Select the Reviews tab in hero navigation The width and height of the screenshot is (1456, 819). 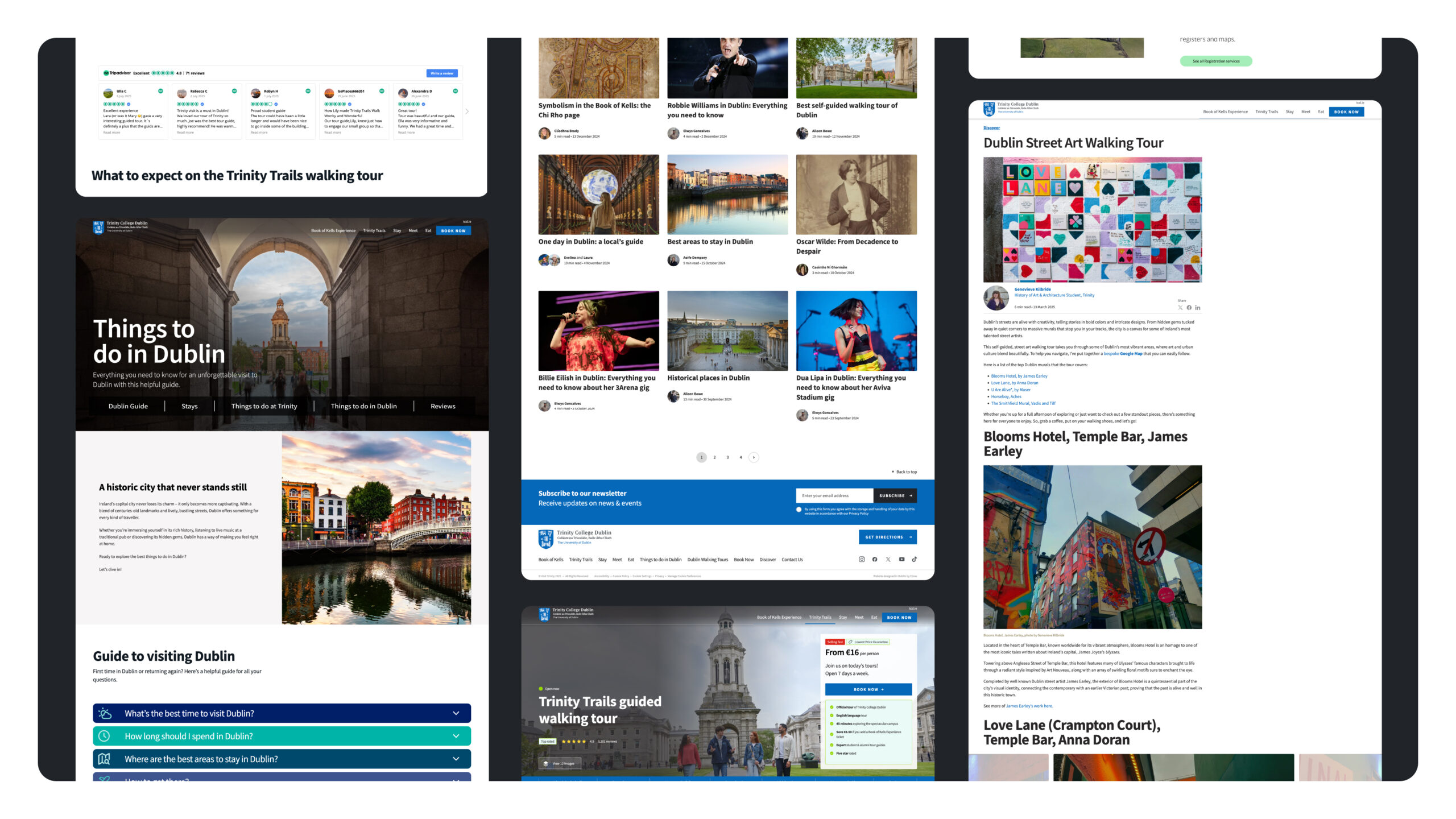442,406
